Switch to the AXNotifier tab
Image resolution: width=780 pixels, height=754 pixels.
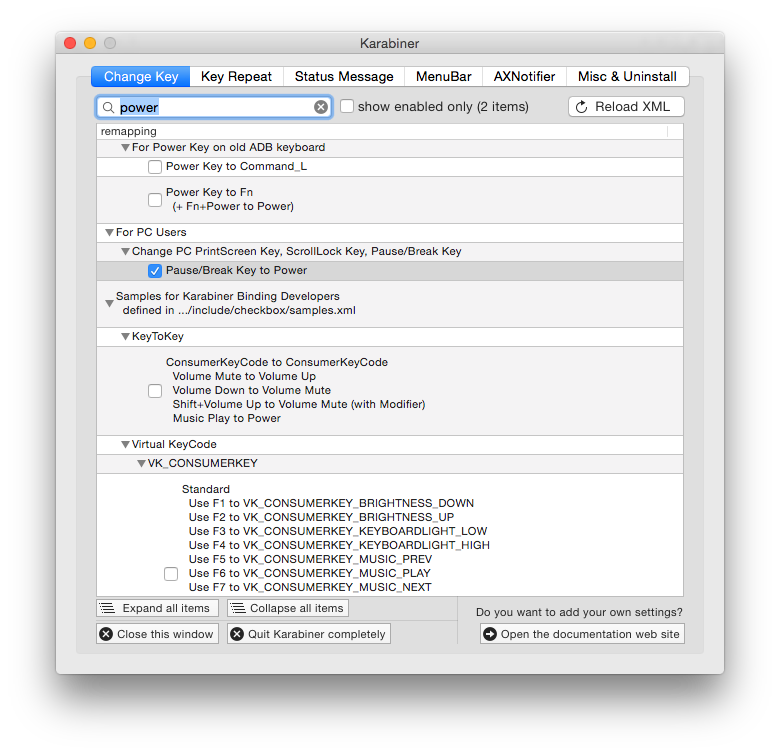[x=524, y=77]
